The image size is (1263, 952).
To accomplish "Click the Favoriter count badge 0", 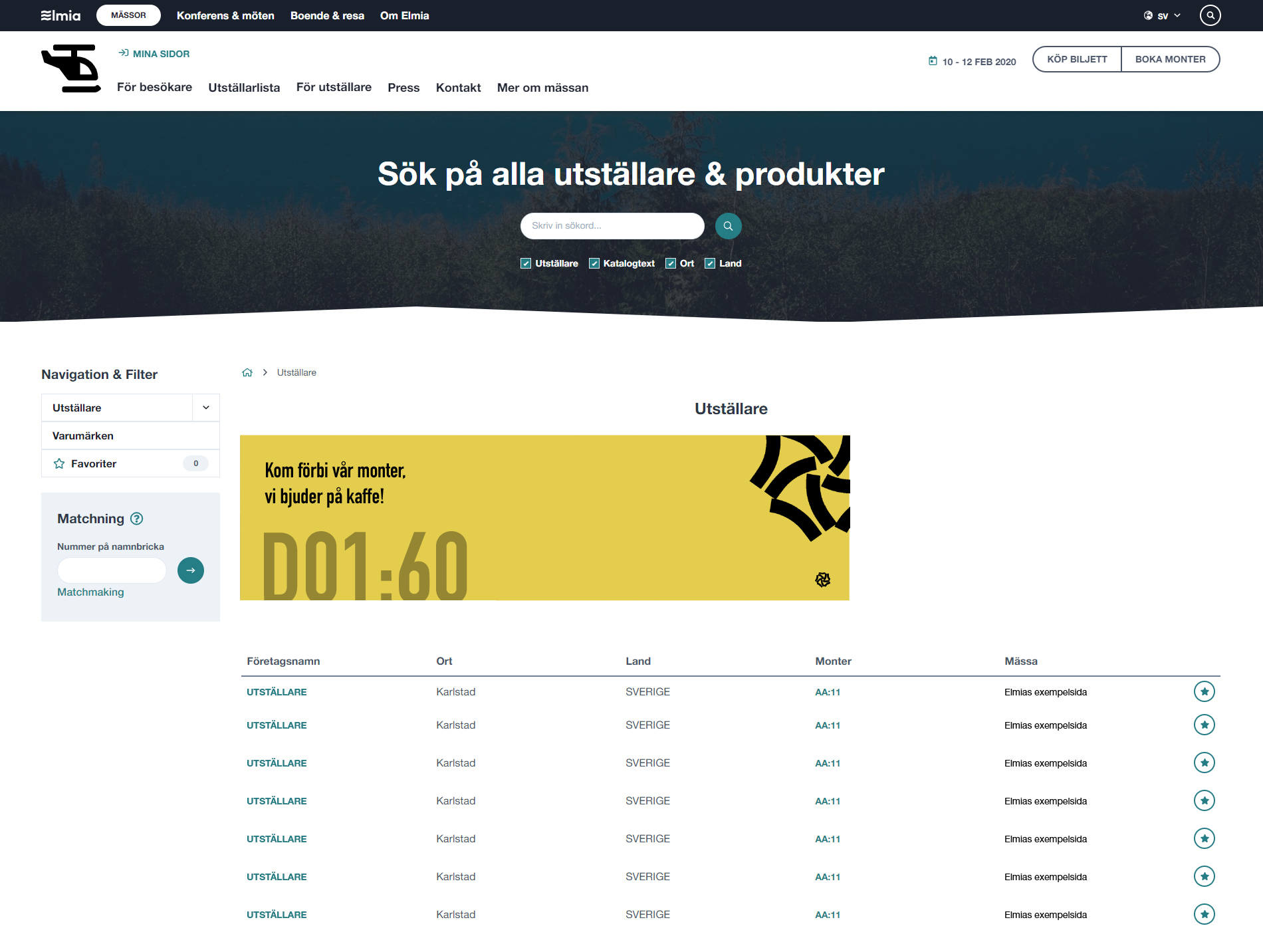I will pos(195,463).
